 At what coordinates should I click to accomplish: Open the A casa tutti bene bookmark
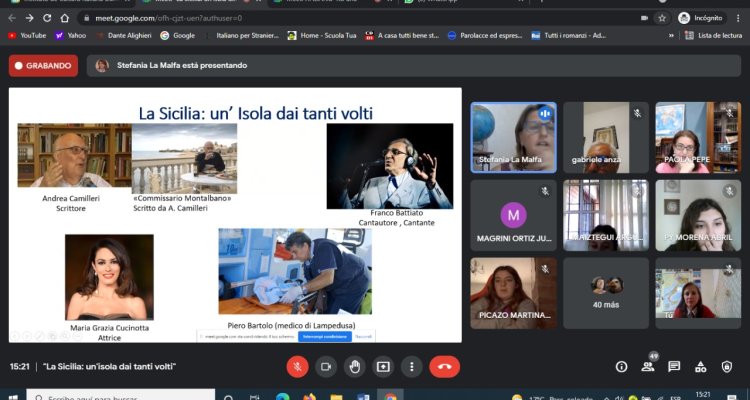pyautogui.click(x=402, y=35)
